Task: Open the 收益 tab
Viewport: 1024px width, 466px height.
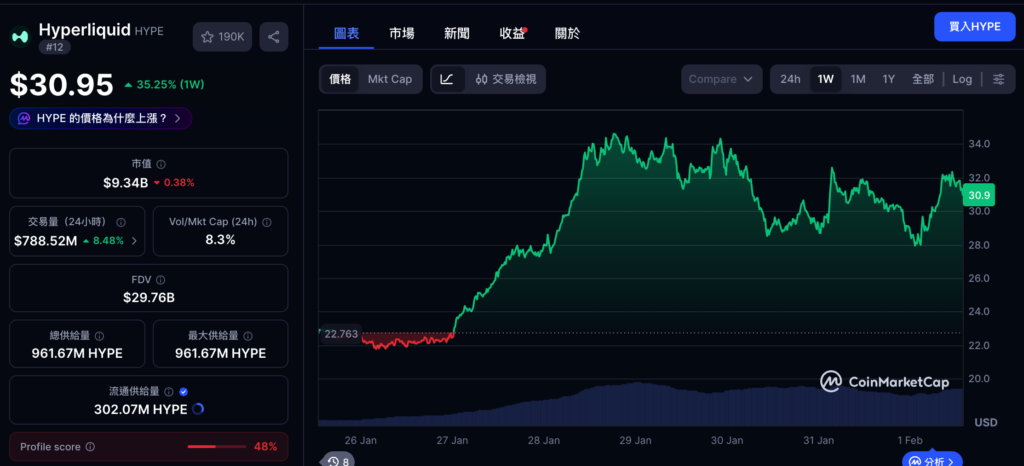Action: tap(512, 34)
